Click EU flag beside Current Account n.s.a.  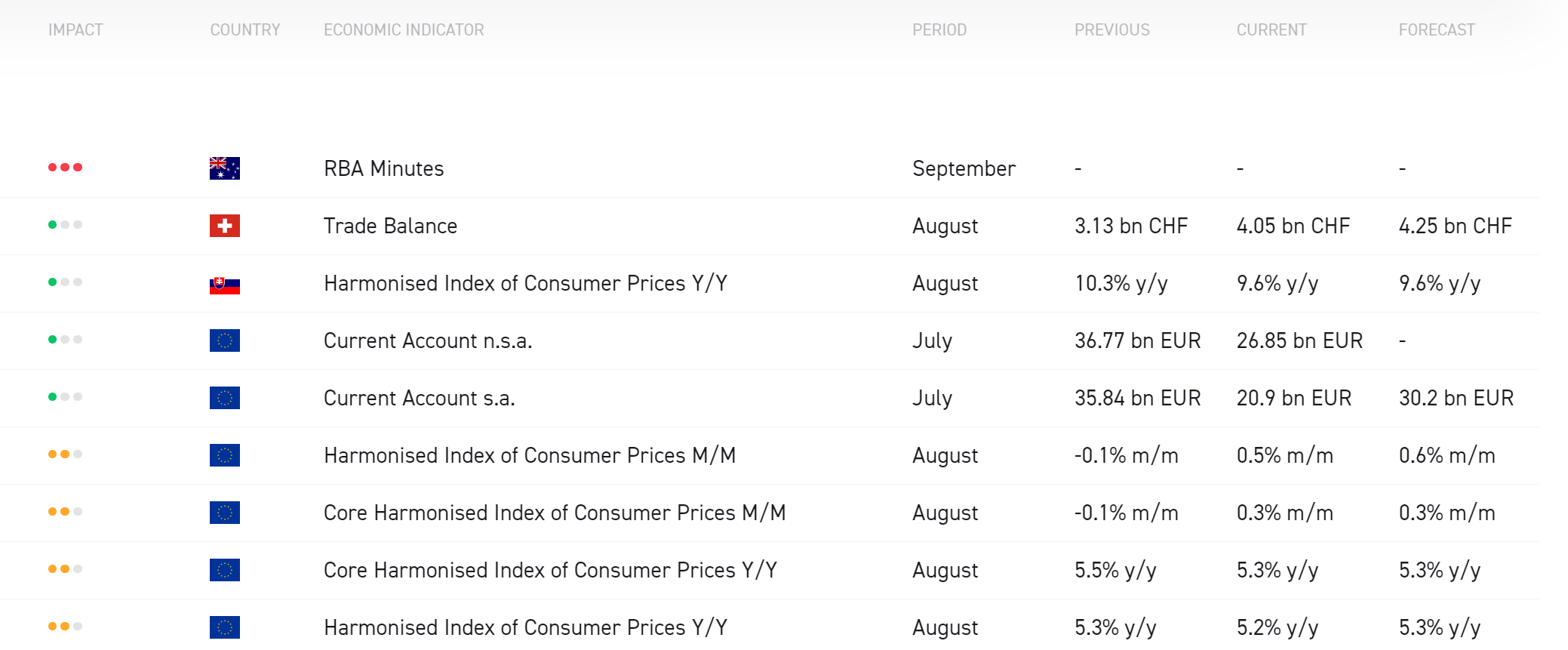point(224,340)
